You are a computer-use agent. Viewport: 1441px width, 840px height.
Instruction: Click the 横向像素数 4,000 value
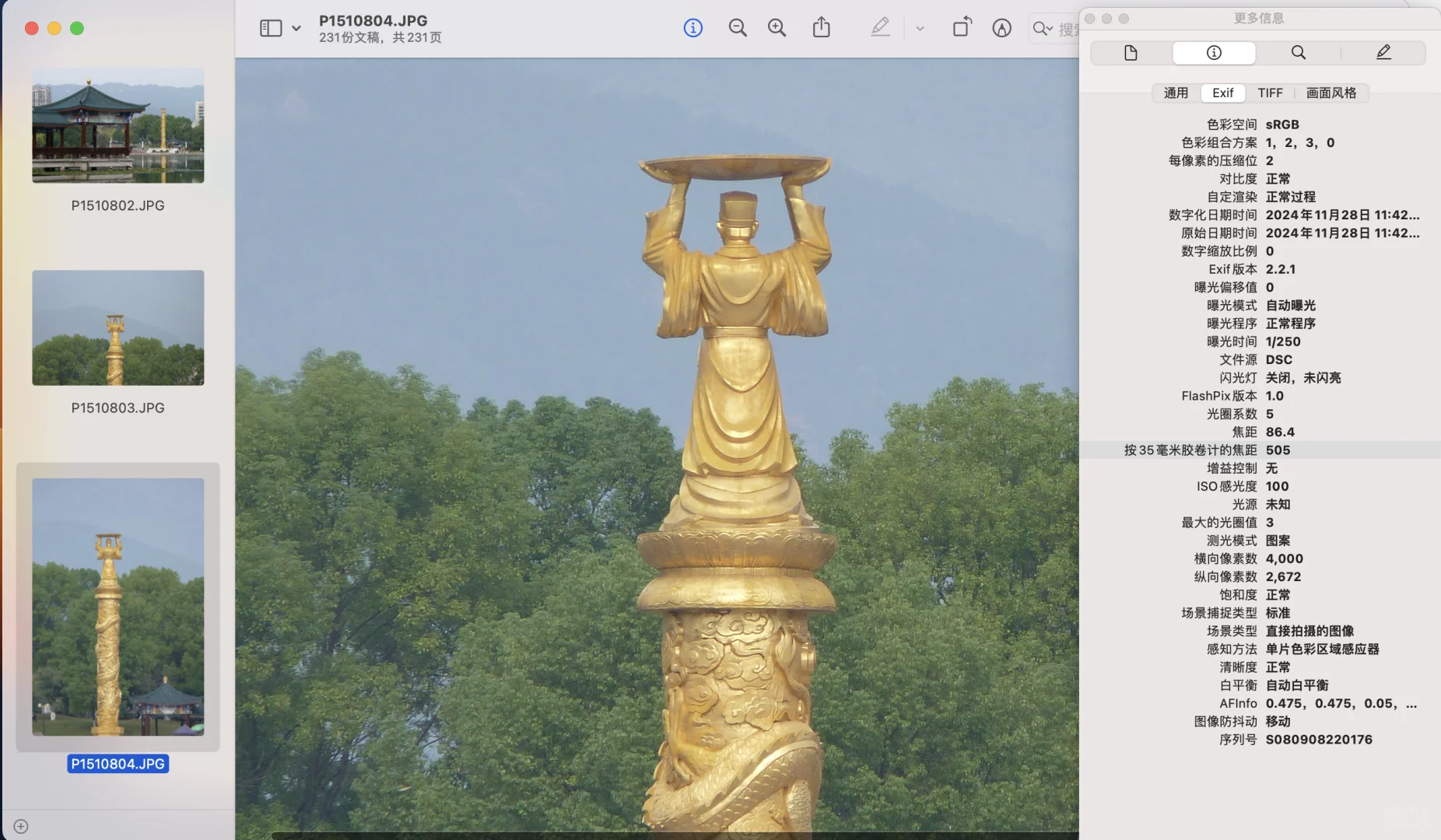pos(1284,558)
